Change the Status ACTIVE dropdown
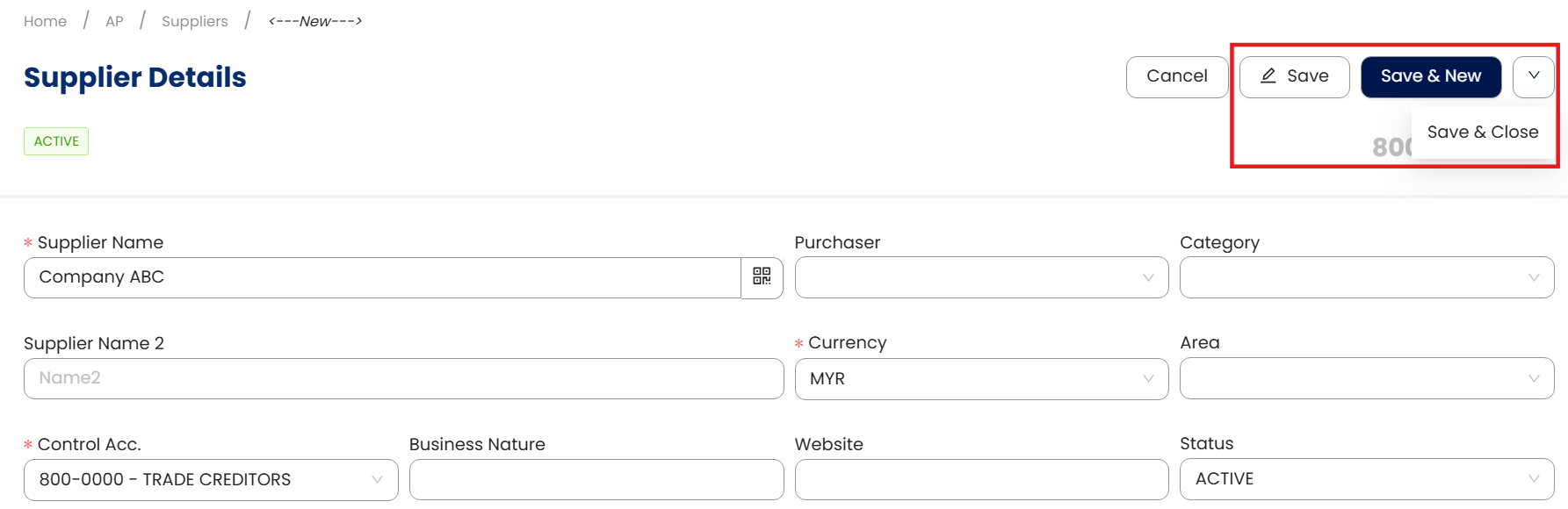The image size is (1568, 509). 1366,479
